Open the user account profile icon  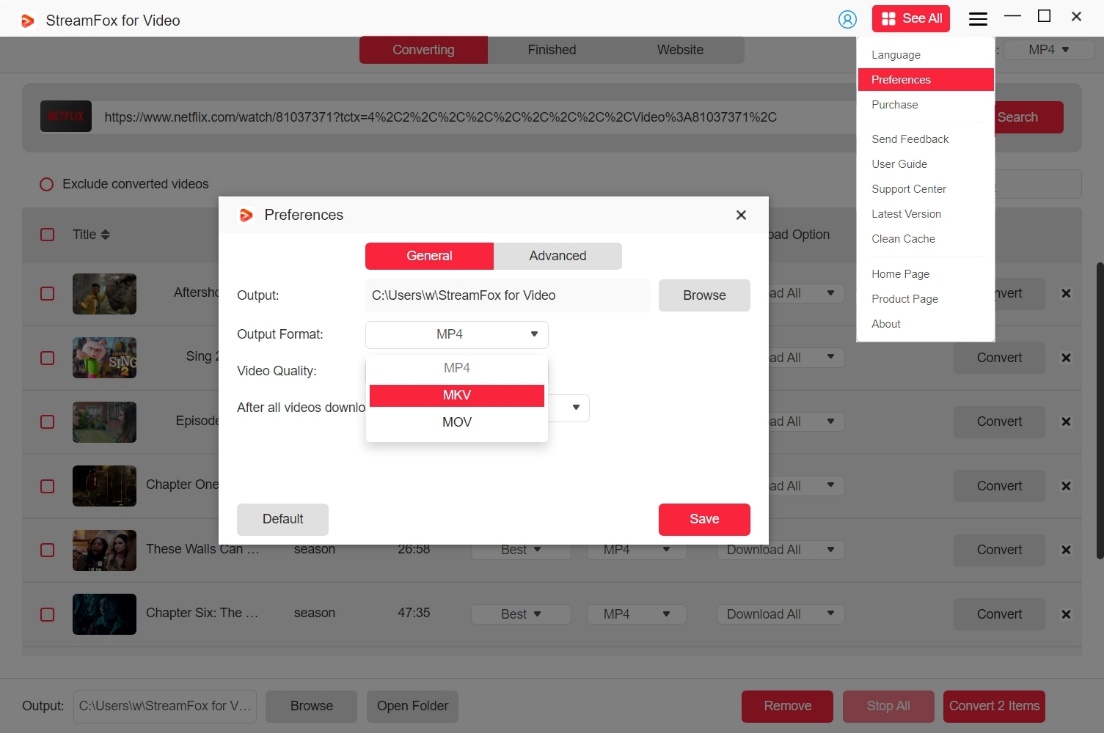click(847, 19)
